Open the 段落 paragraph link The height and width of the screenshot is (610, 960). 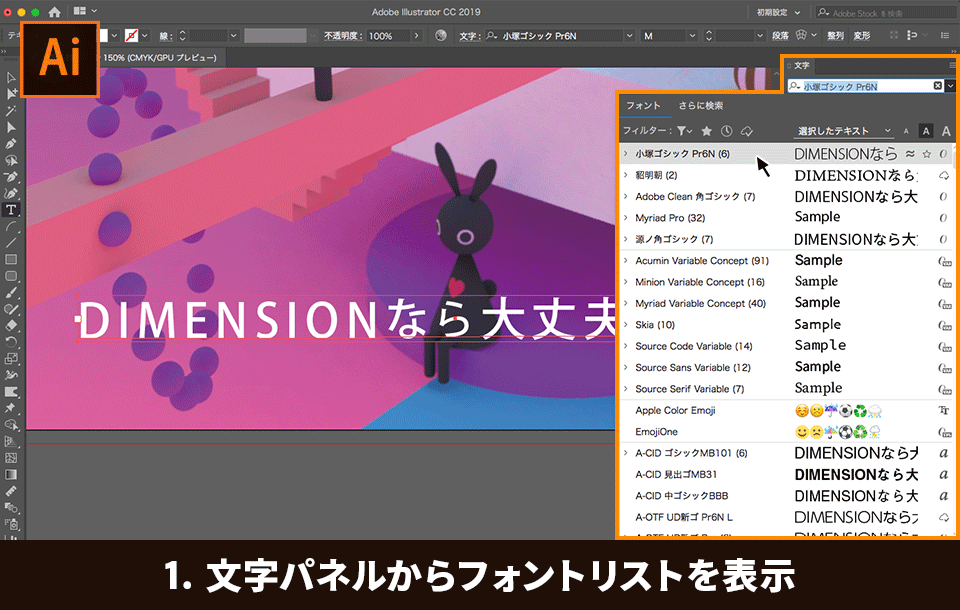(x=781, y=36)
